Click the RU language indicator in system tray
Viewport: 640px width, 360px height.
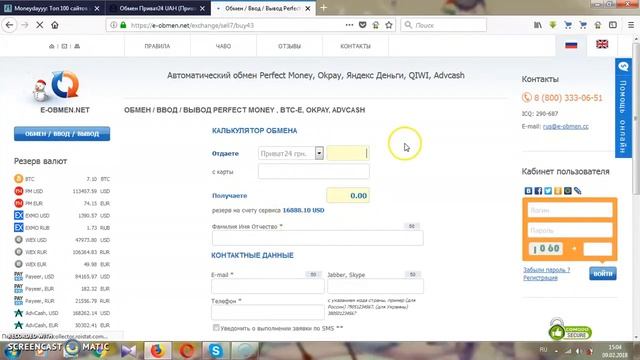tap(543, 350)
